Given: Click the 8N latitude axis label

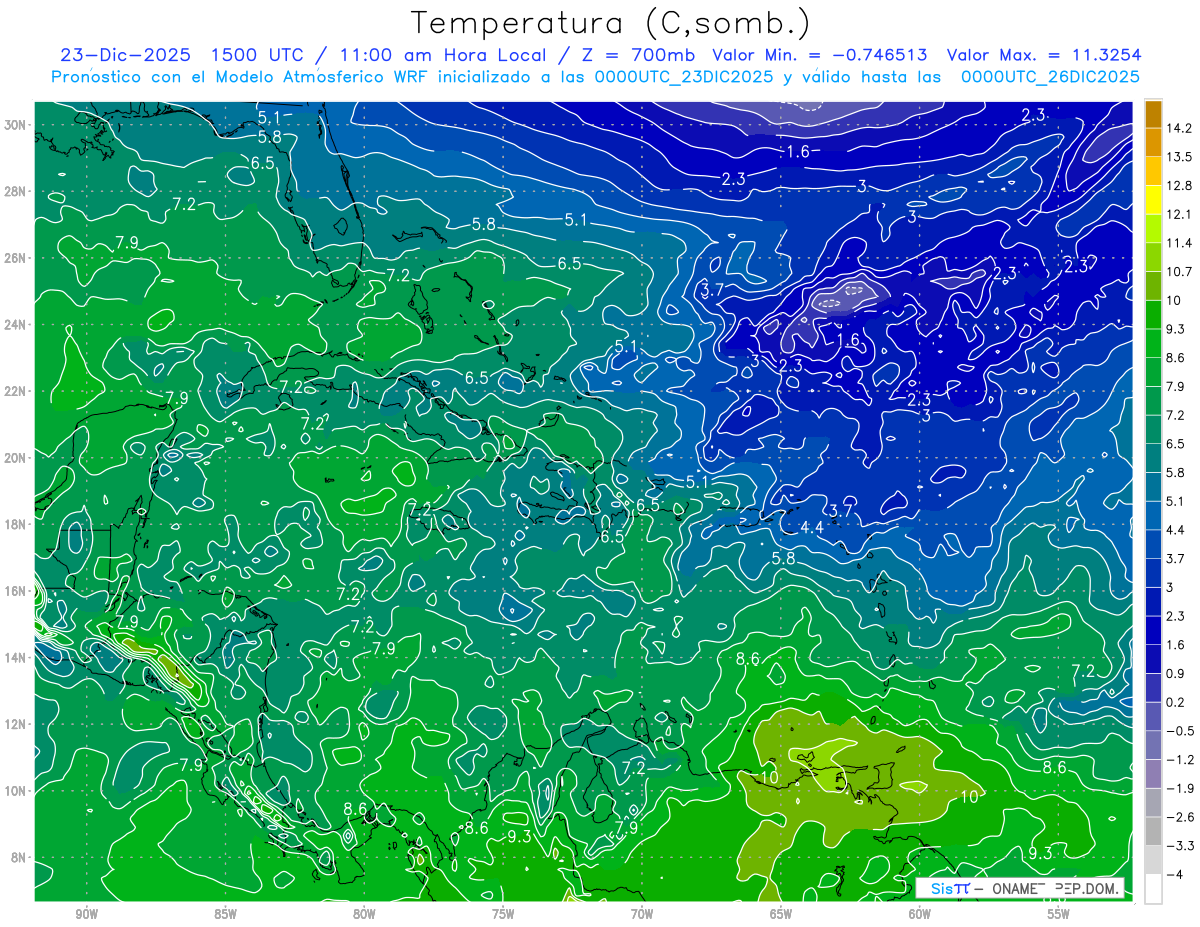Looking at the screenshot, I should tap(19, 857).
